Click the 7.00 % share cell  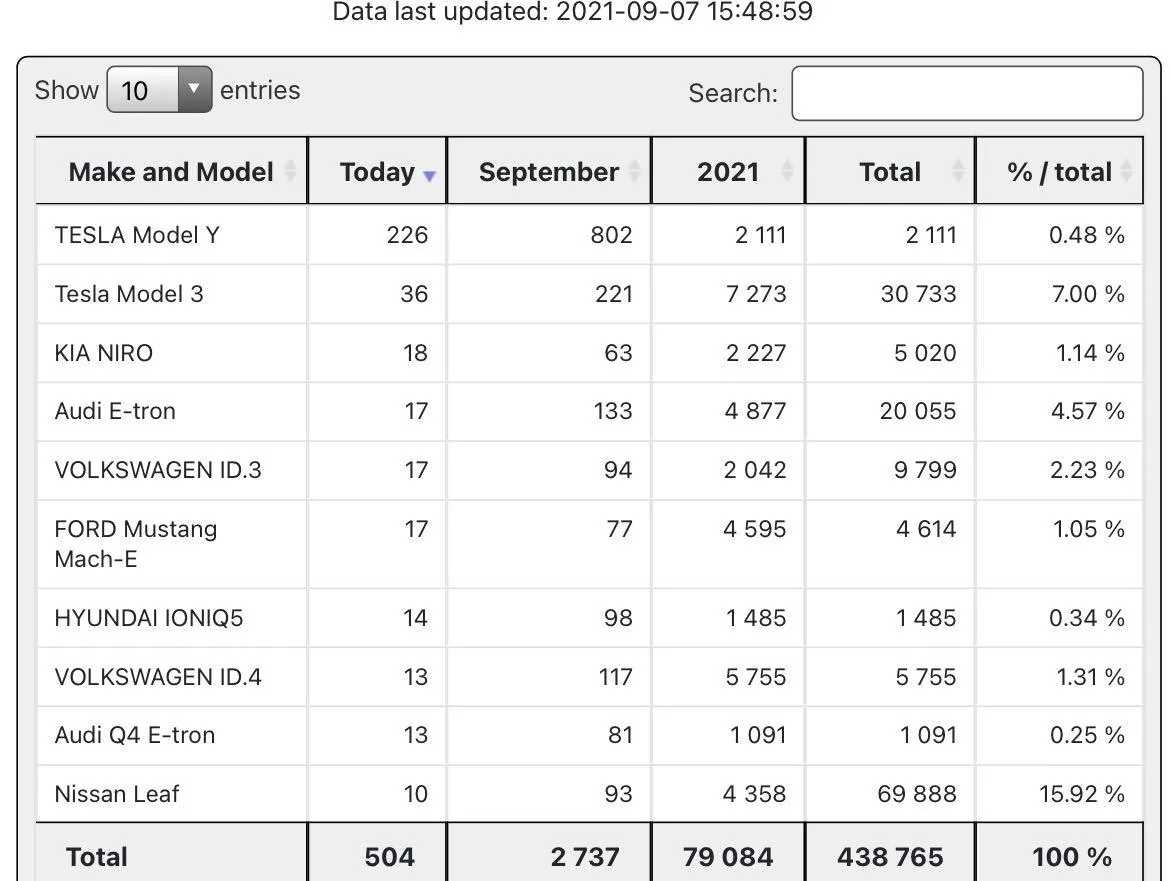pyautogui.click(x=1088, y=293)
